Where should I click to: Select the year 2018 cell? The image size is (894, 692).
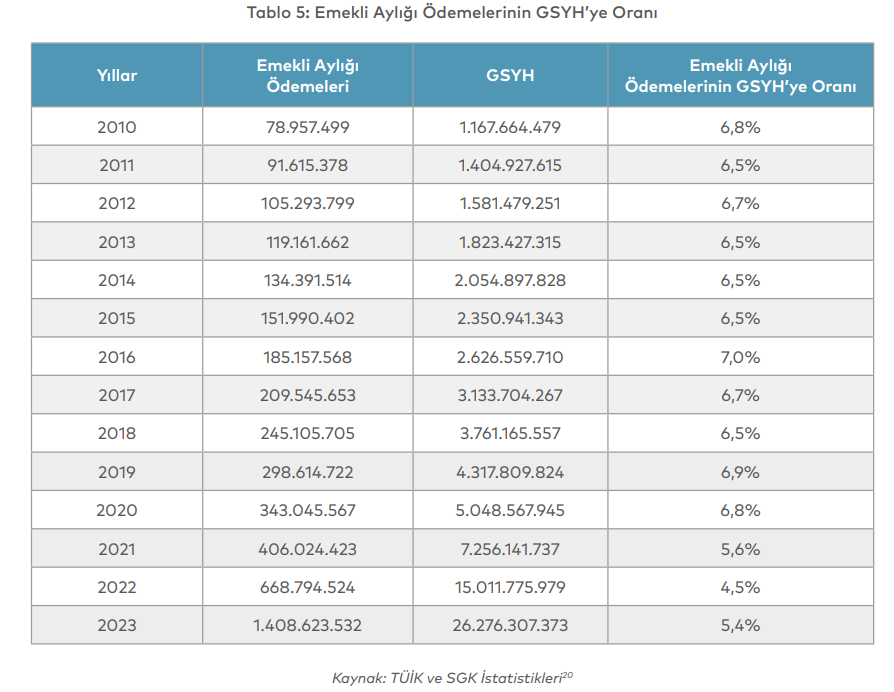pyautogui.click(x=117, y=434)
